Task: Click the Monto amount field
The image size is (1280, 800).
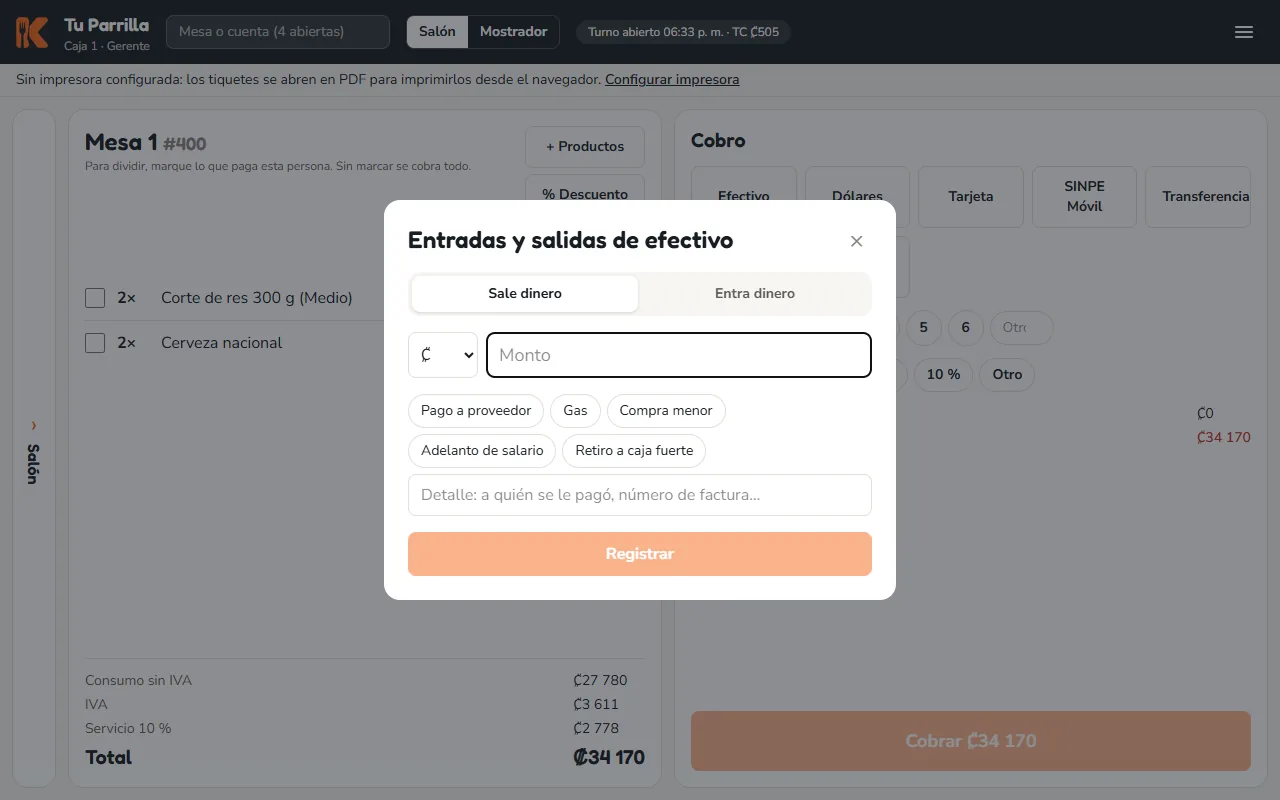Action: (679, 355)
